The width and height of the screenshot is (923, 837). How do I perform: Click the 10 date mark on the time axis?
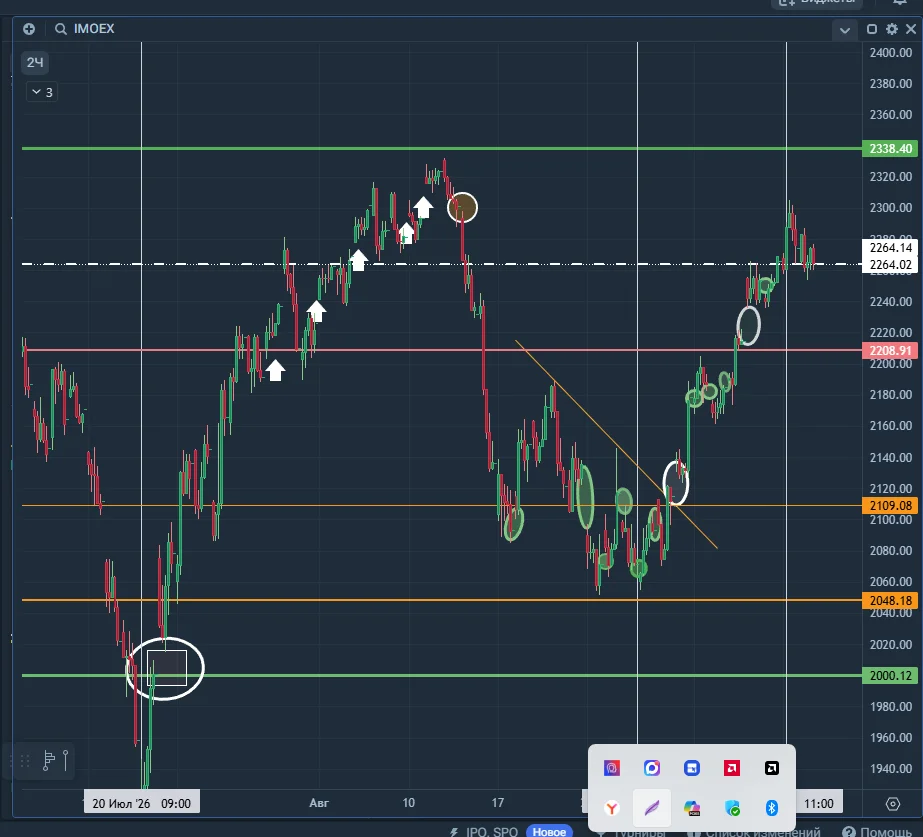tap(409, 803)
